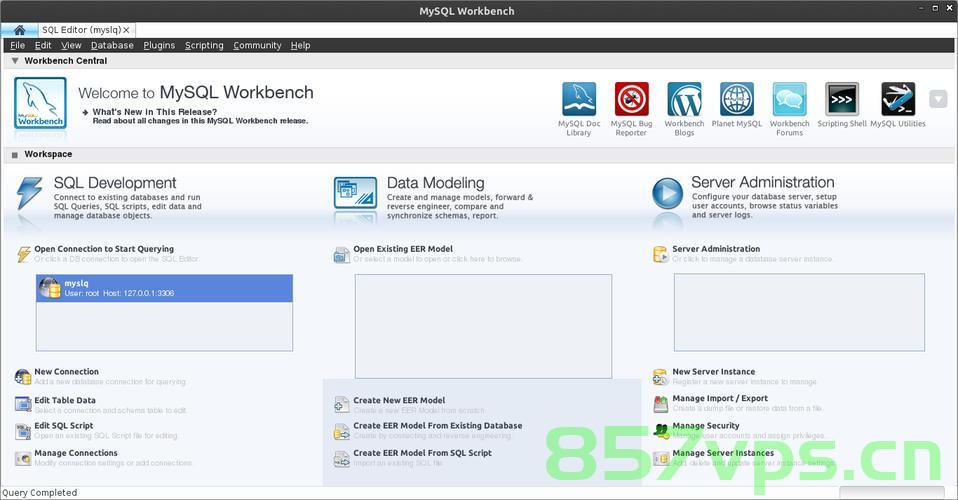958x500 pixels.
Task: Click the Manage Connections icon
Action: coord(23,458)
